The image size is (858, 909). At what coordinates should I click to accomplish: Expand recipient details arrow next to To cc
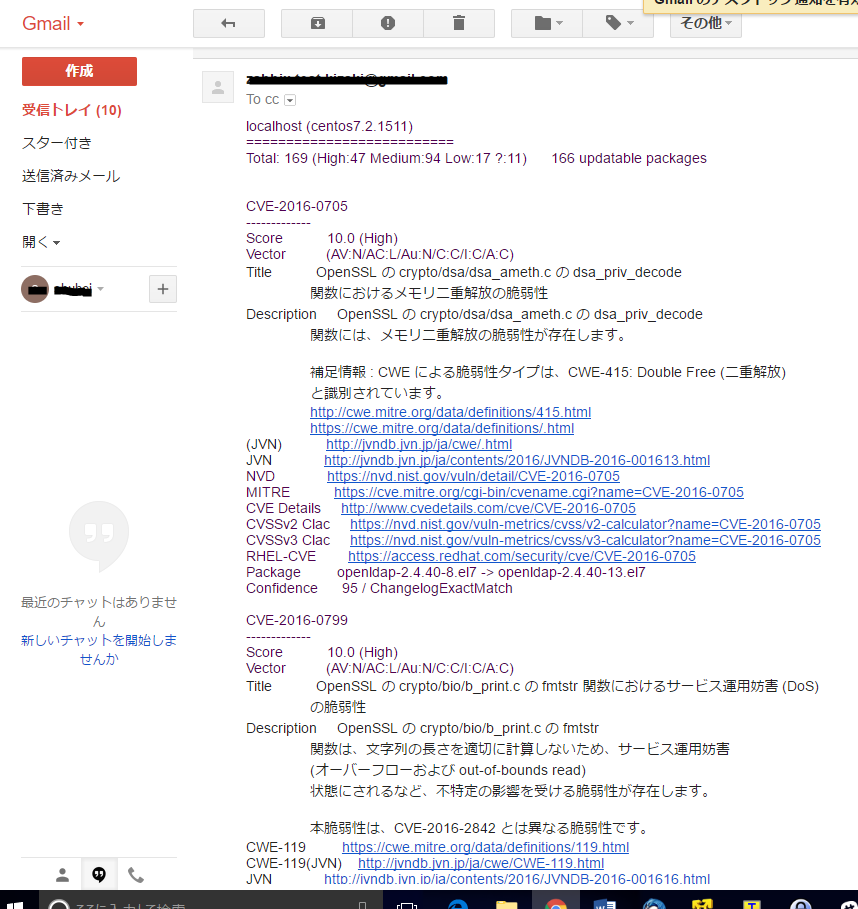pyautogui.click(x=290, y=100)
